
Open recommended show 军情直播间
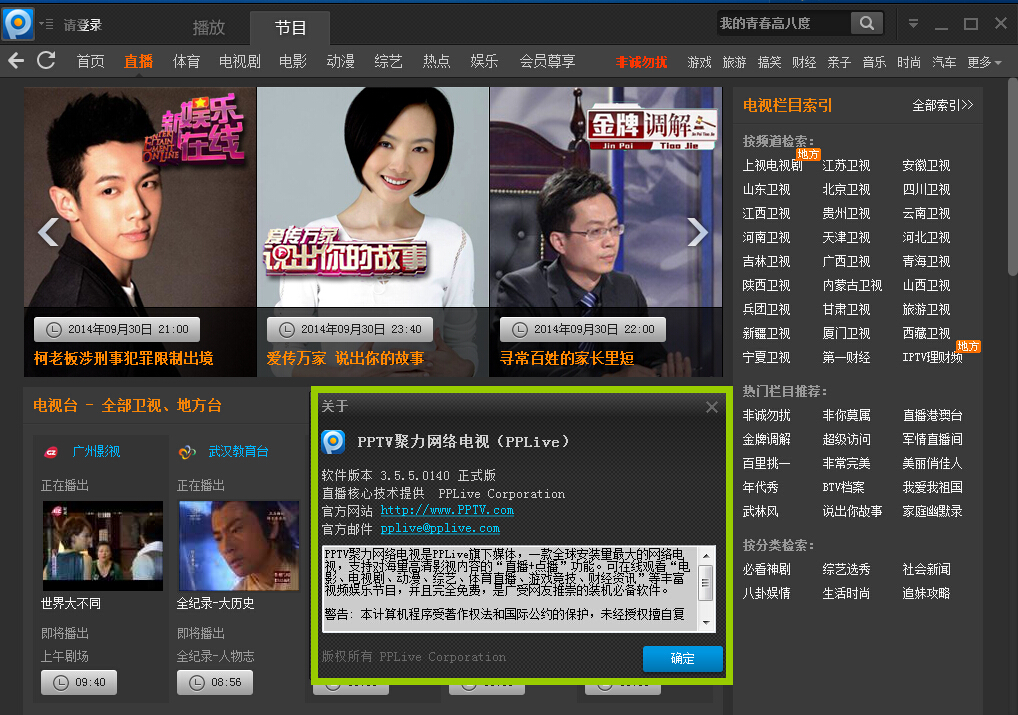click(932, 440)
